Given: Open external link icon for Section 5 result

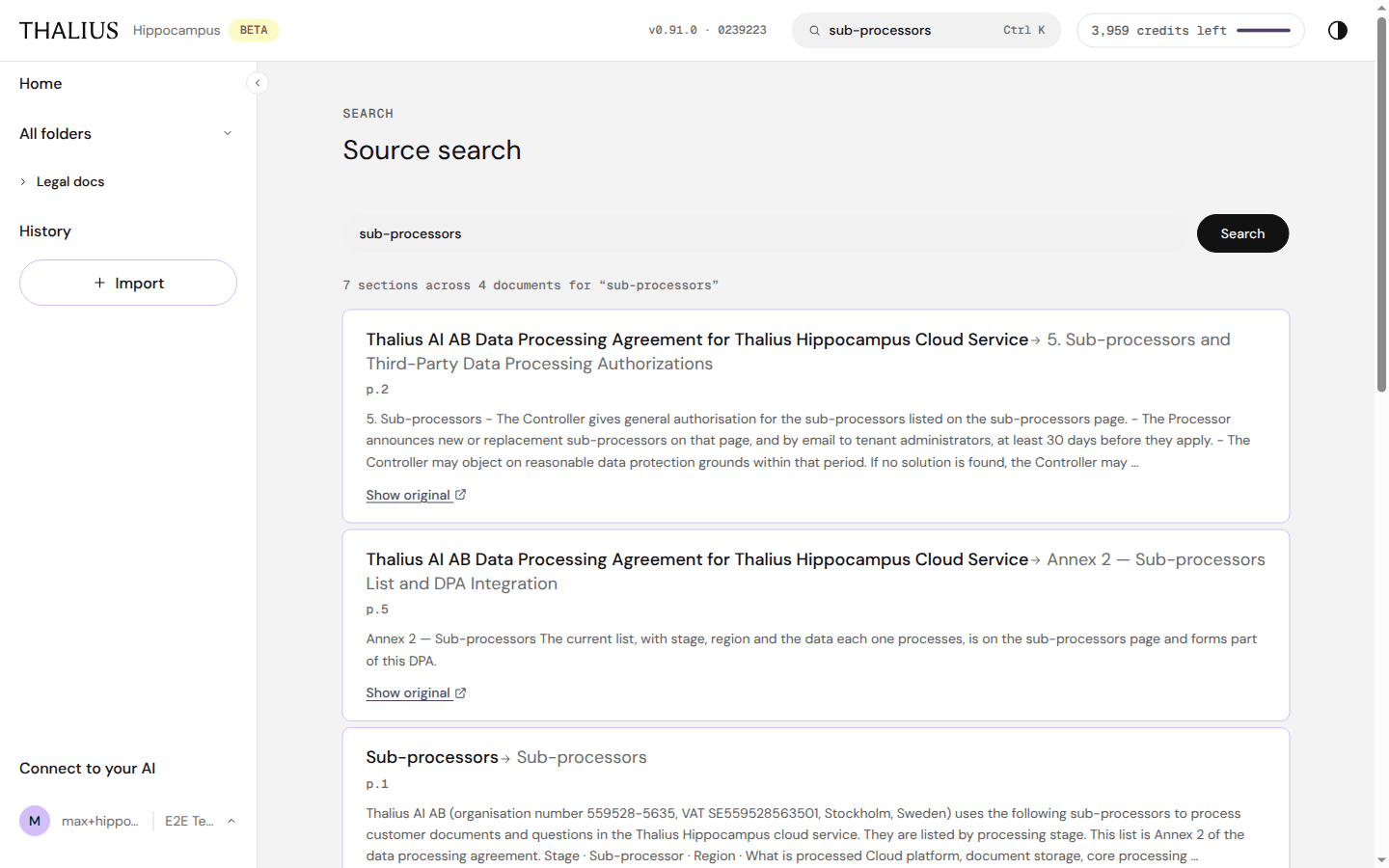Looking at the screenshot, I should point(461,495).
